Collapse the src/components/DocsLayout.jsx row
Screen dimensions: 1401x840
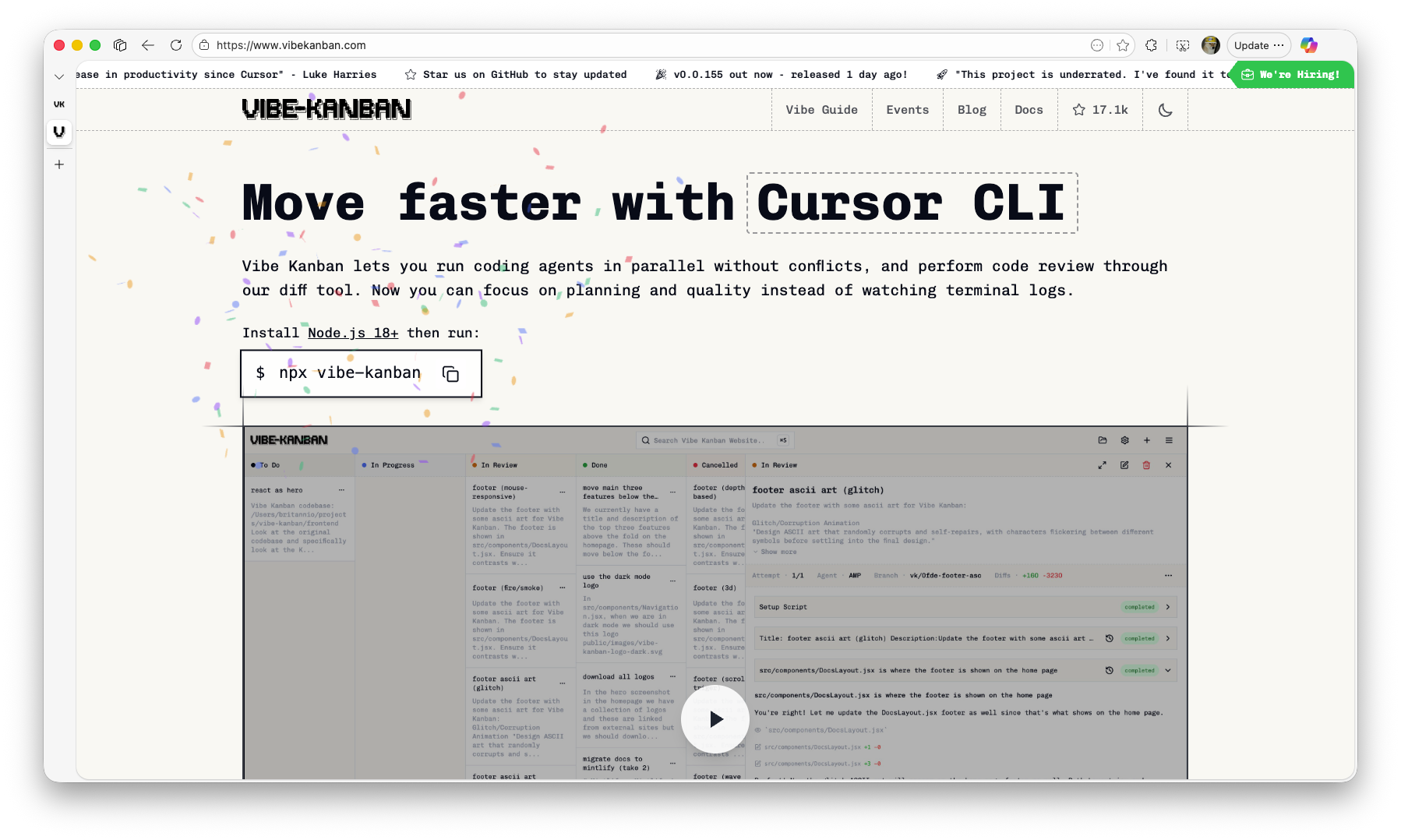click(x=1167, y=670)
